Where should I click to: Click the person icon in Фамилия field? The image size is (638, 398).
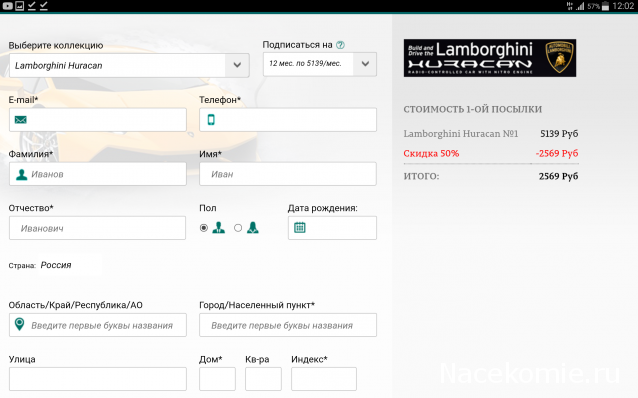pyautogui.click(x=21, y=175)
